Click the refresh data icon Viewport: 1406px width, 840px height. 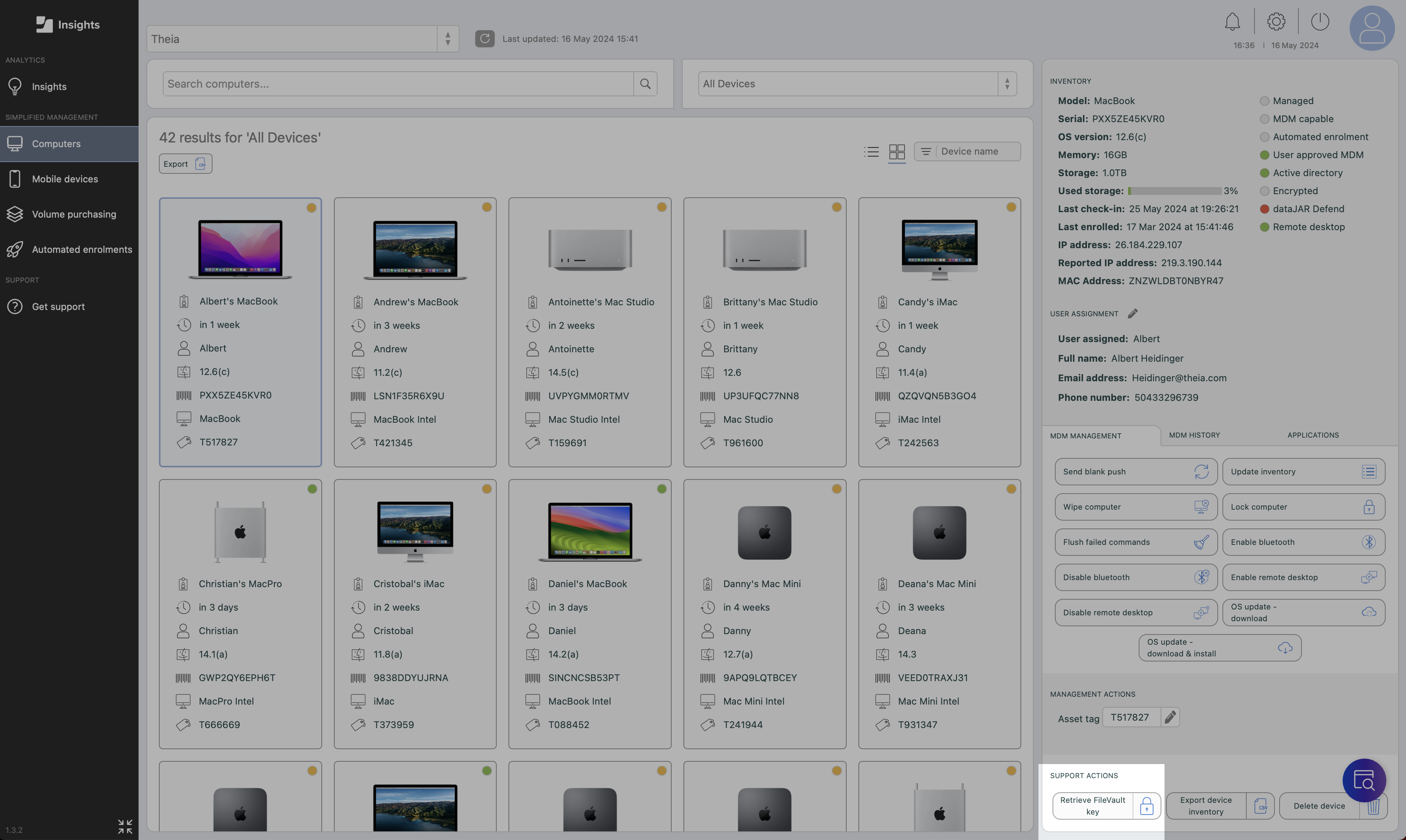pyautogui.click(x=485, y=38)
